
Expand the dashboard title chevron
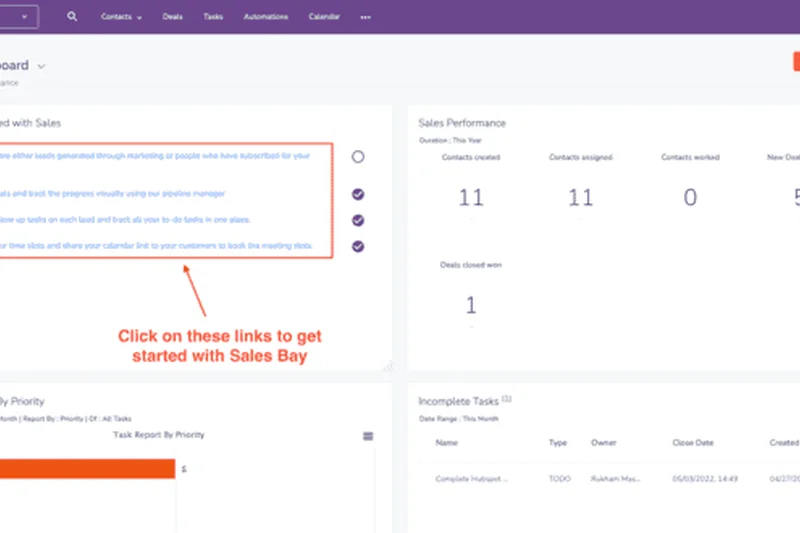[41, 66]
